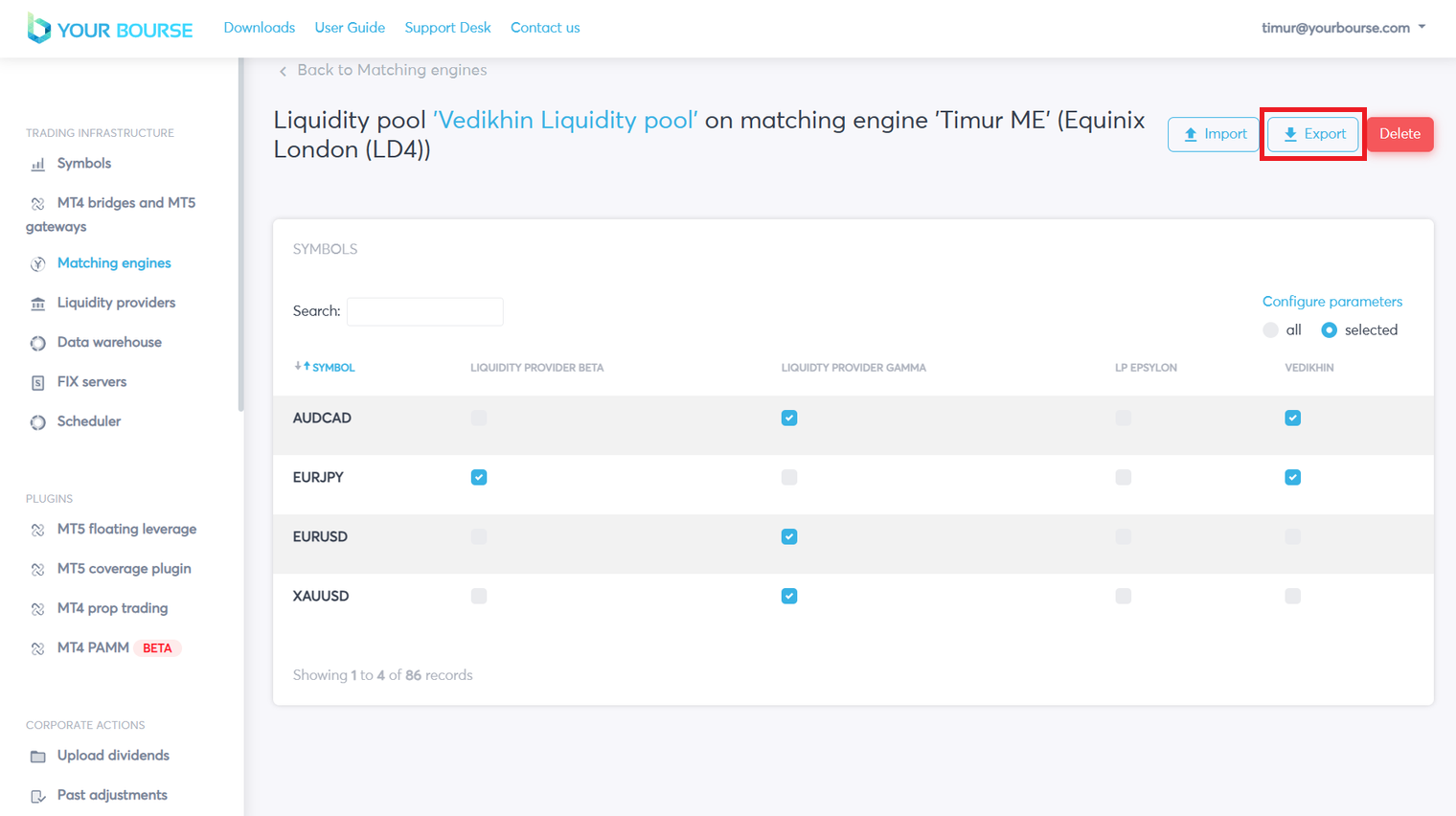
Task: Go back to Matching engines
Action: (383, 70)
